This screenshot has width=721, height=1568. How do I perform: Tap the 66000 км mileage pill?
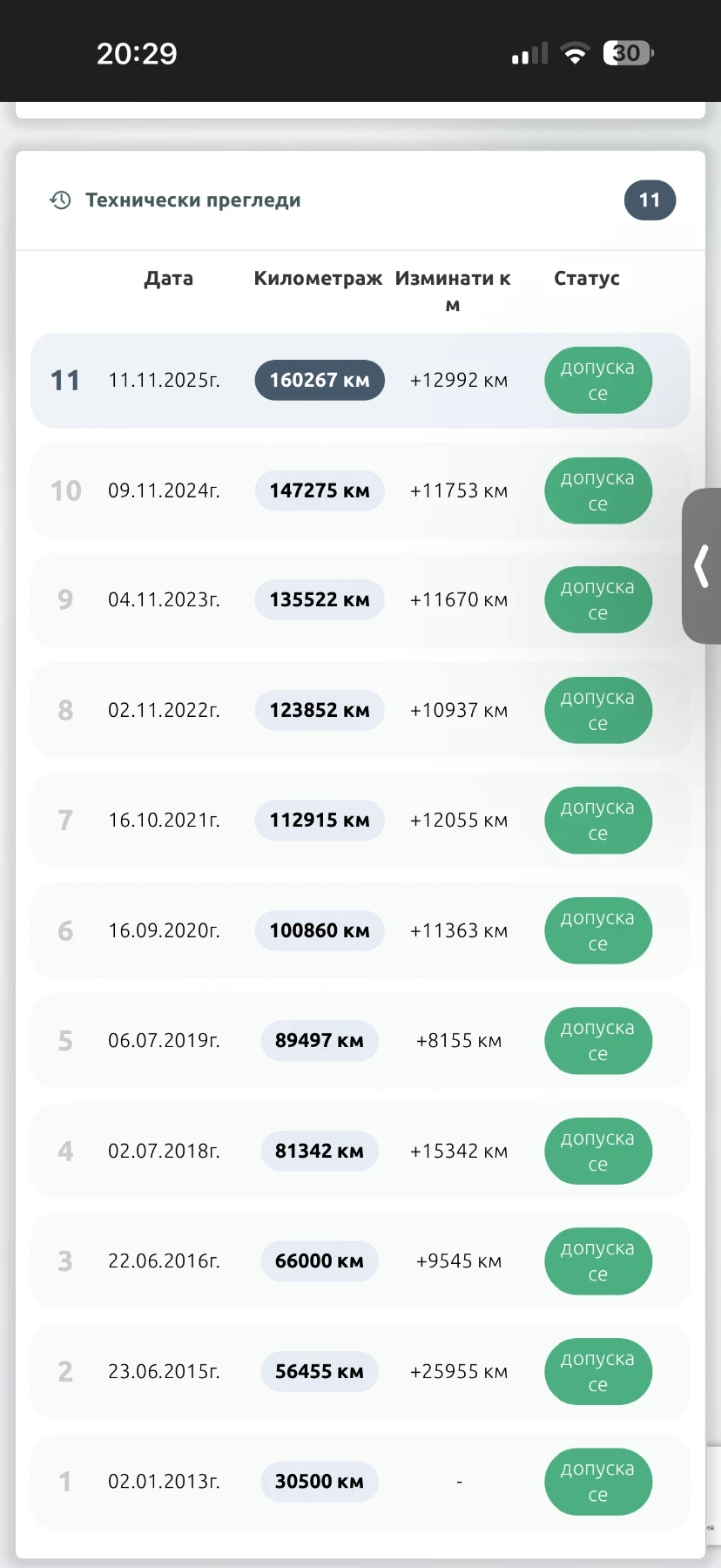coord(320,1261)
